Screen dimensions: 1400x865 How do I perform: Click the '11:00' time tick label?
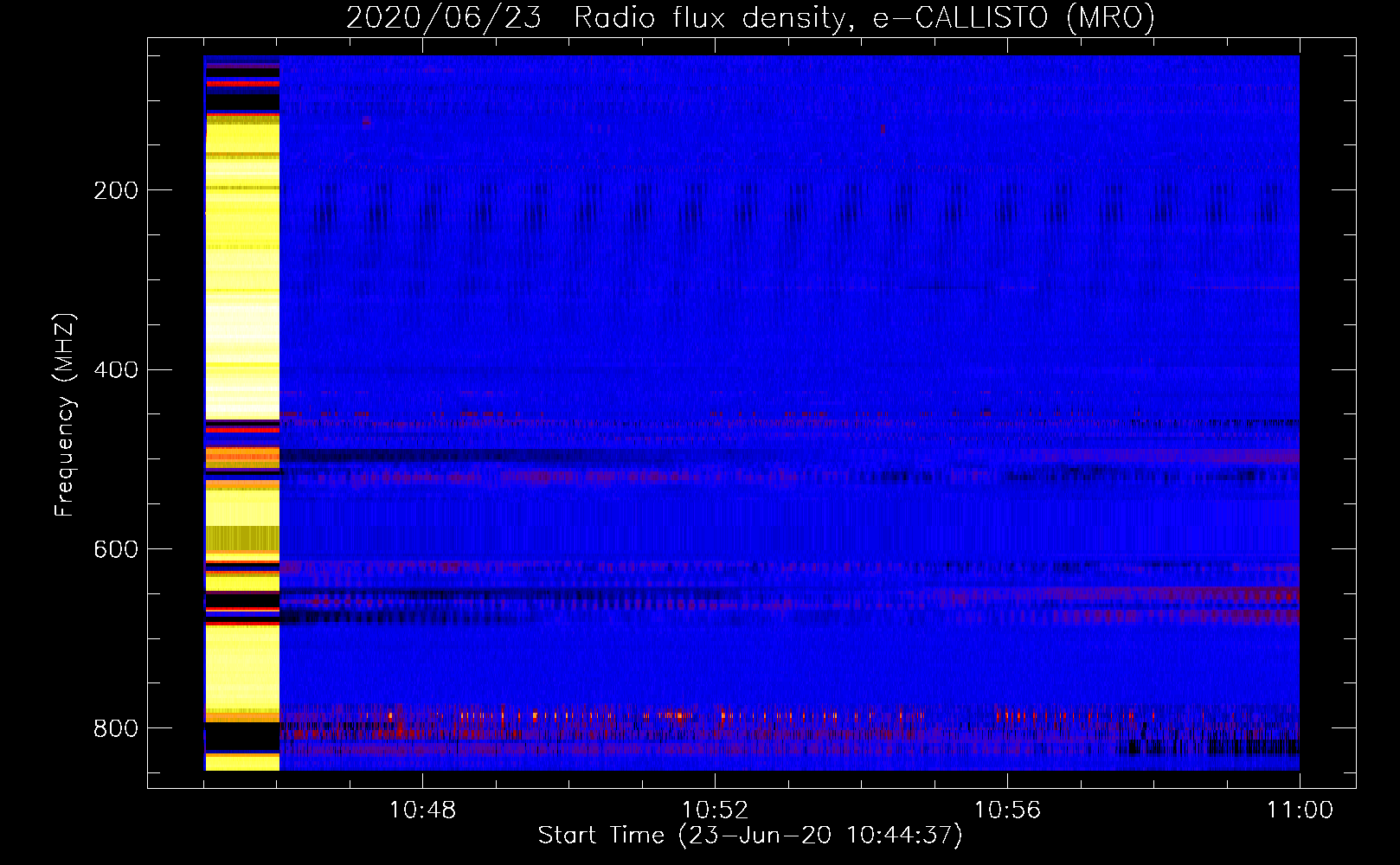pos(1300,811)
